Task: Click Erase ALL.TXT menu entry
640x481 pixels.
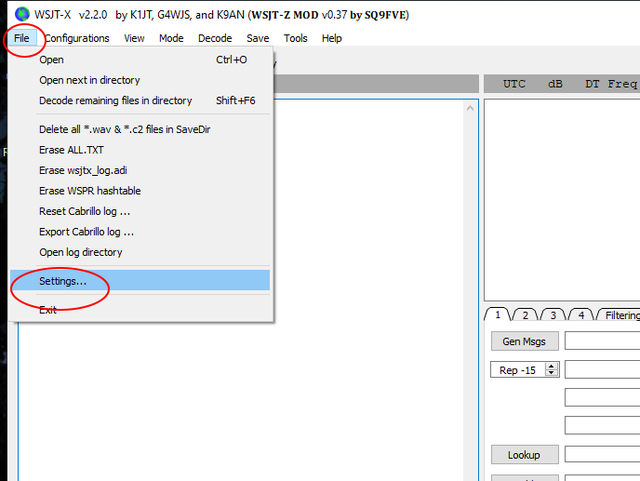Action: (x=71, y=150)
